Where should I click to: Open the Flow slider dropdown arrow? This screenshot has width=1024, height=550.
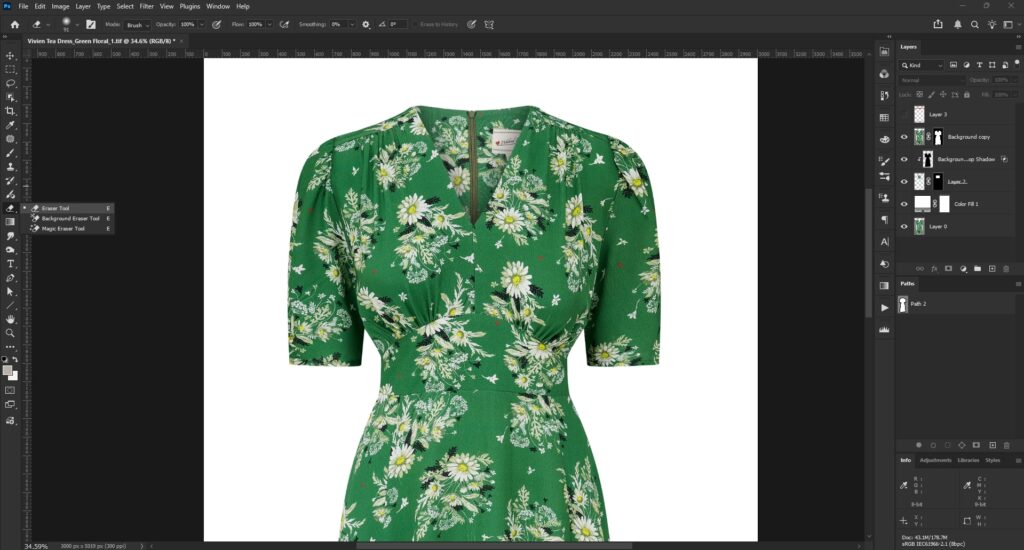tap(269, 24)
